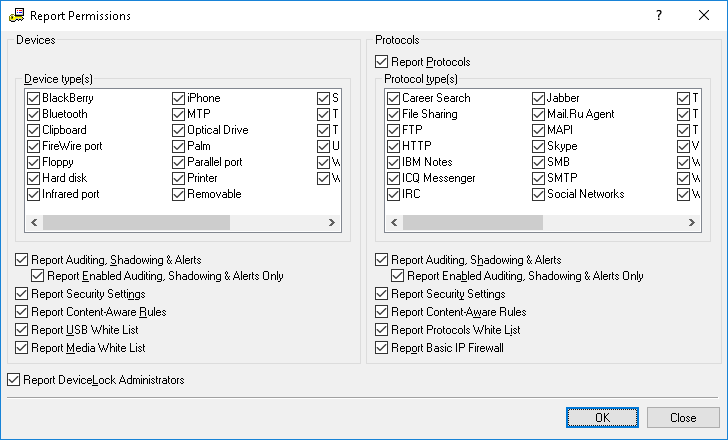Screen dimensions: 728x440
Task: Toggle the Report Protocols checkbox
Action: pyautogui.click(x=382, y=62)
